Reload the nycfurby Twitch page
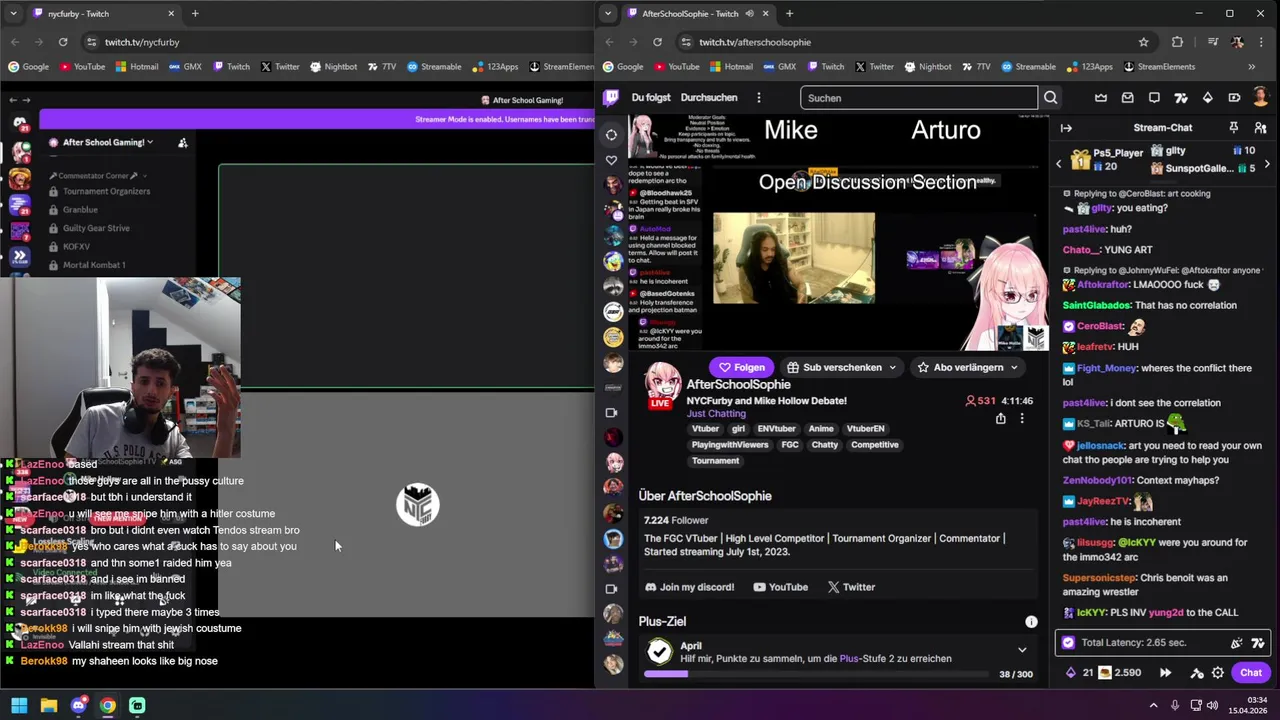 63,42
